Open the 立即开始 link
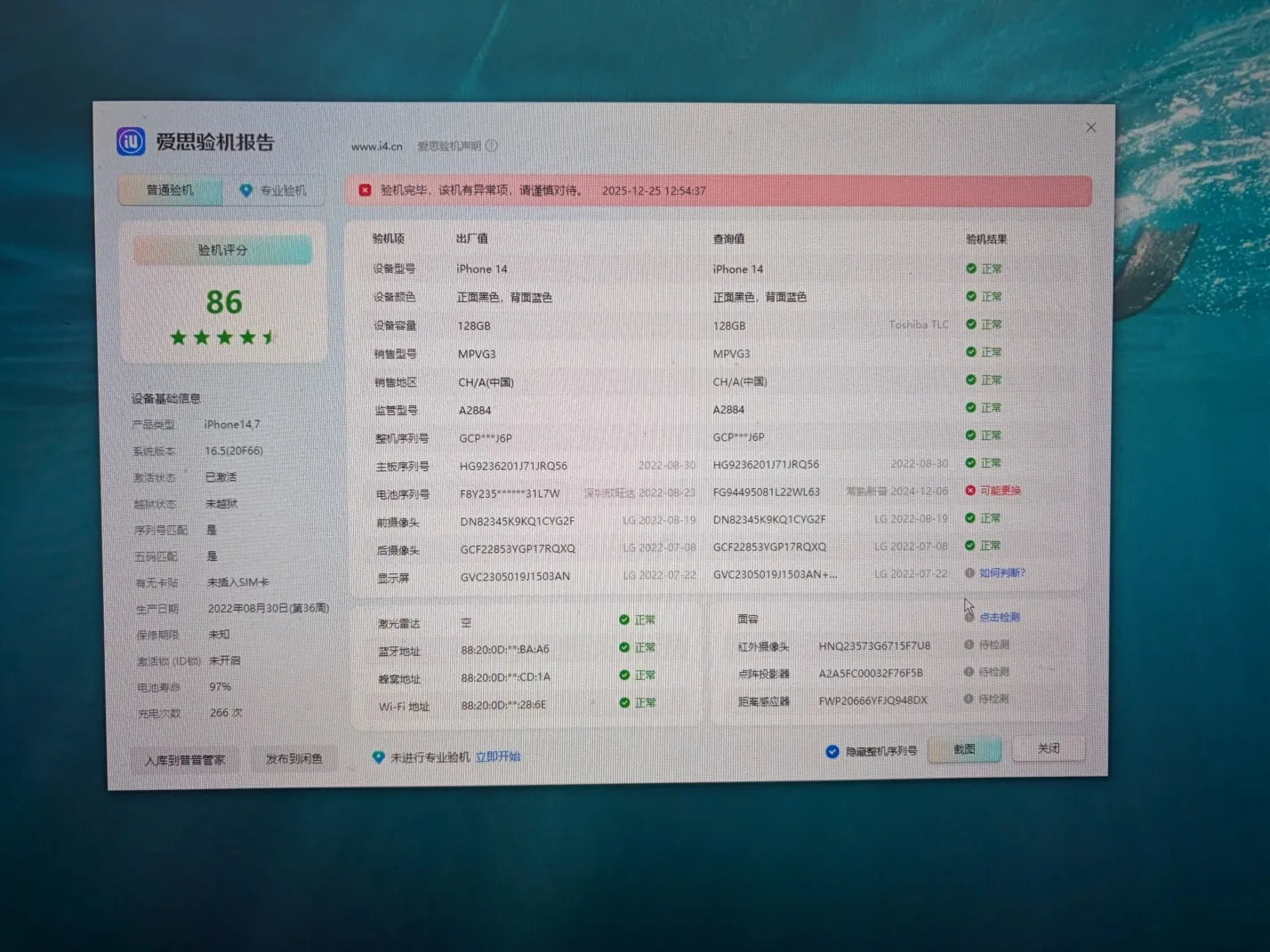Image resolution: width=1270 pixels, height=952 pixels. [498, 757]
